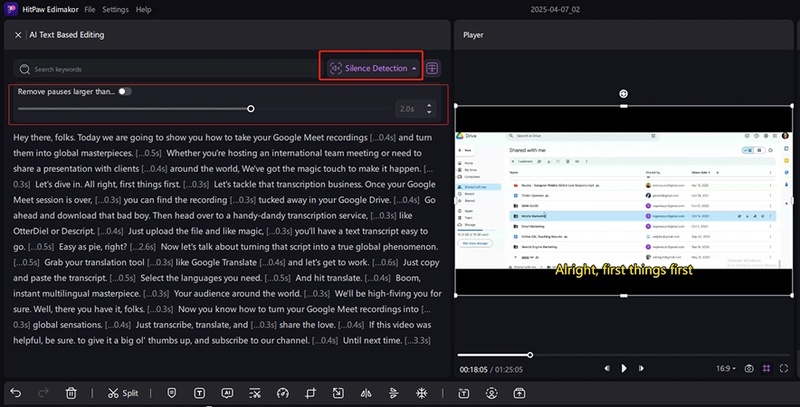The width and height of the screenshot is (800, 407).
Task: Play the video in the player
Action: tap(624, 368)
